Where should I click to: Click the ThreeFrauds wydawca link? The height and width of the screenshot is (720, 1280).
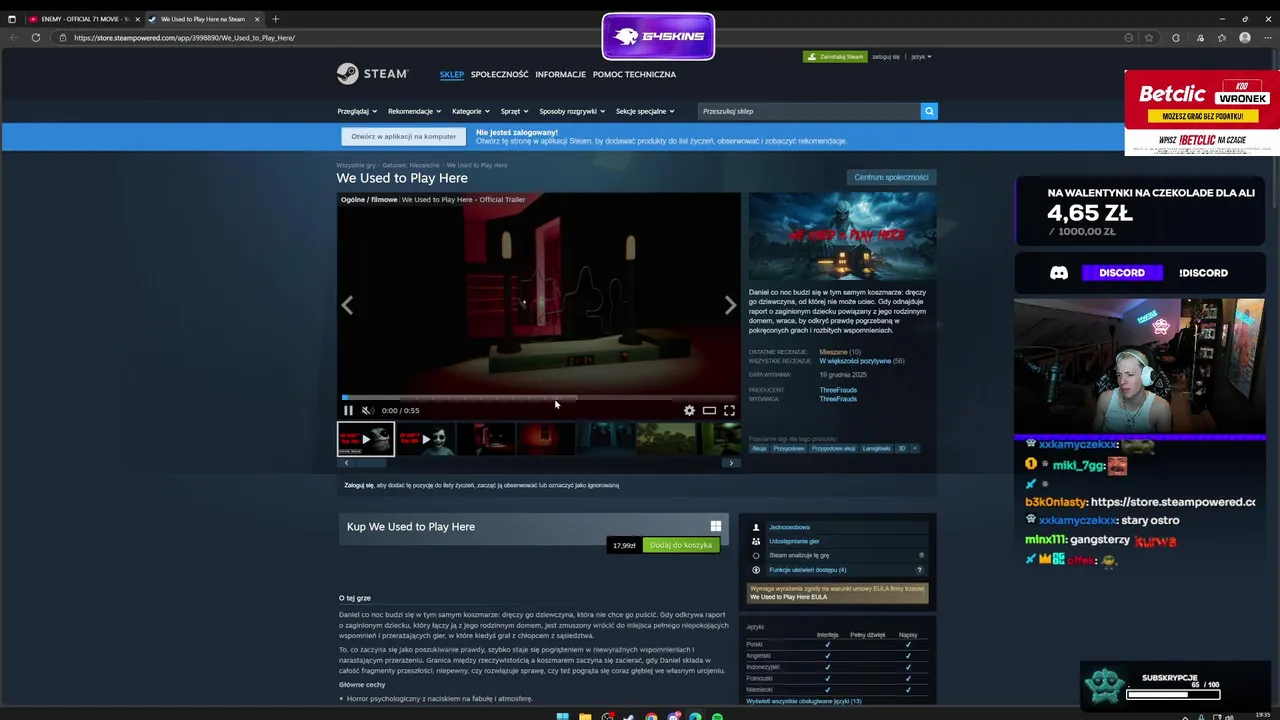(x=838, y=399)
